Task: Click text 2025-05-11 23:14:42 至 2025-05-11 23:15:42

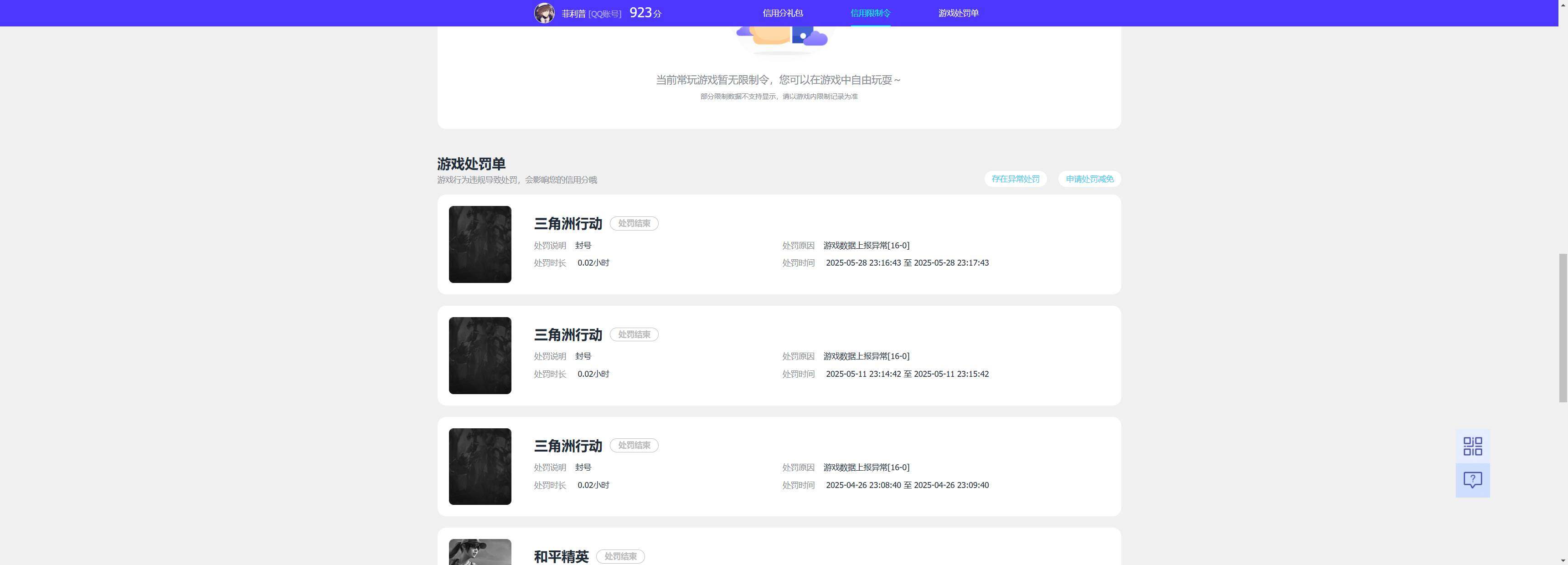Action: point(907,374)
